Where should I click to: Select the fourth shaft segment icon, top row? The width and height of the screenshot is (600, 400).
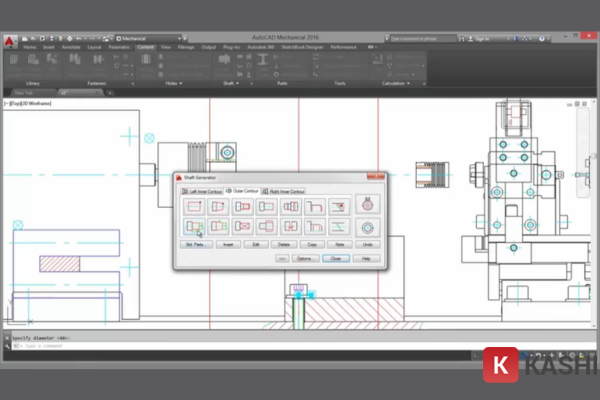[266, 207]
